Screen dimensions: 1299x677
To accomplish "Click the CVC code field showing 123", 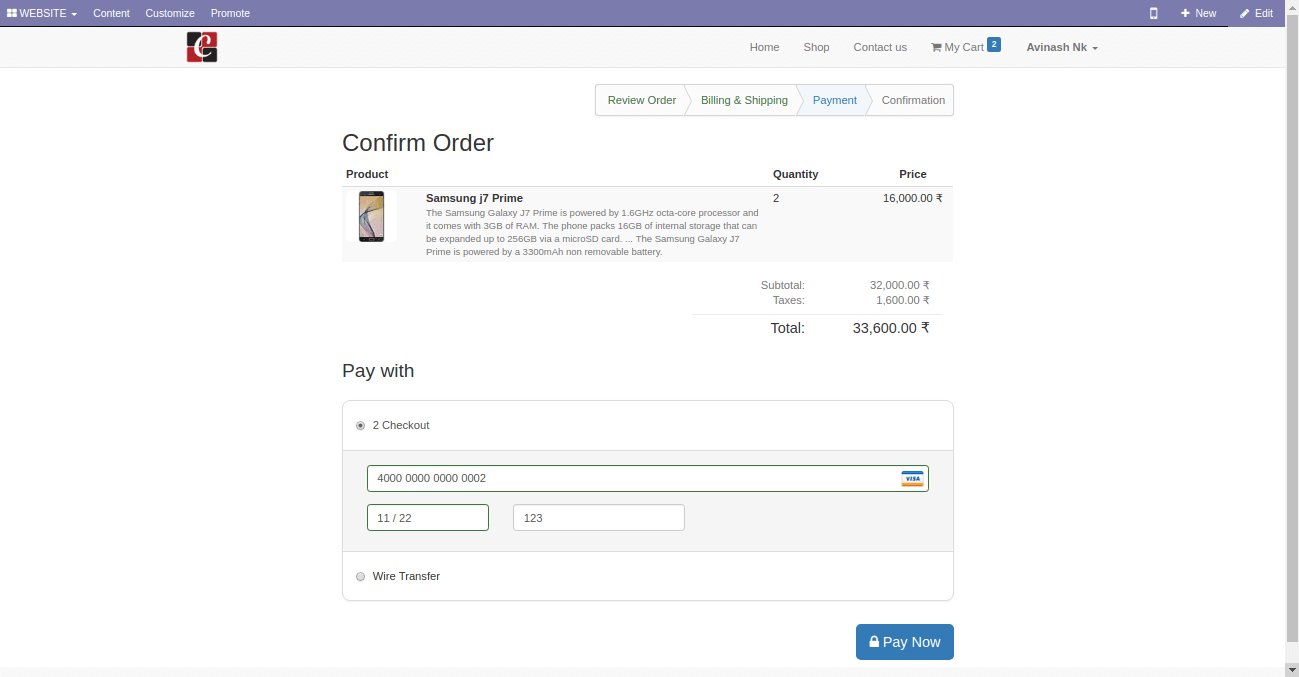I will 599,518.
